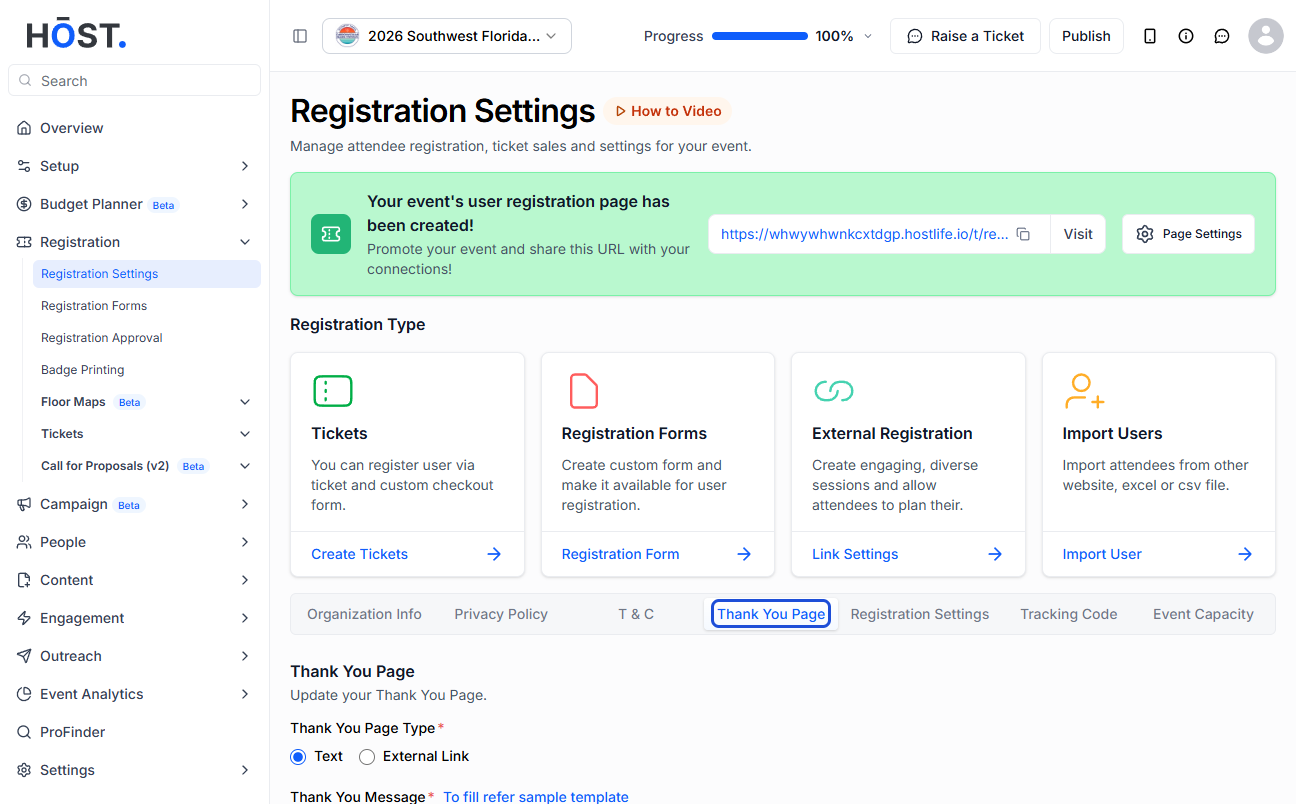This screenshot has height=804, width=1296.
Task: Click the Outreach paper plane icon
Action: 24,656
